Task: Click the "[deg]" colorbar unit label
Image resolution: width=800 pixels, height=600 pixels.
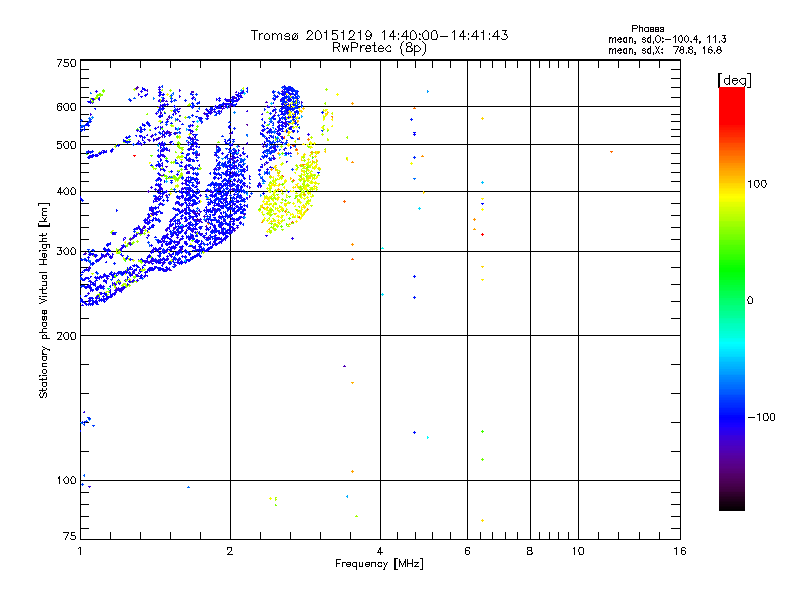Action: tap(734, 80)
